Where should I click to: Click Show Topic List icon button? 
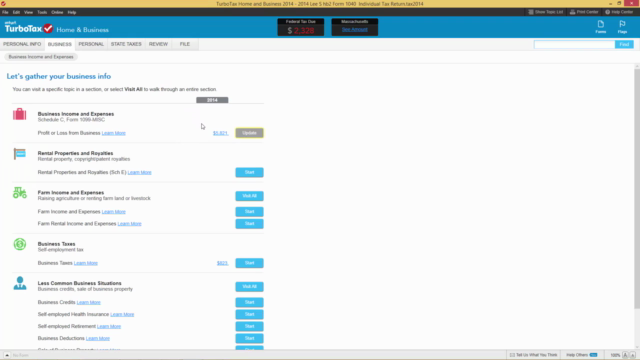click(x=545, y=12)
